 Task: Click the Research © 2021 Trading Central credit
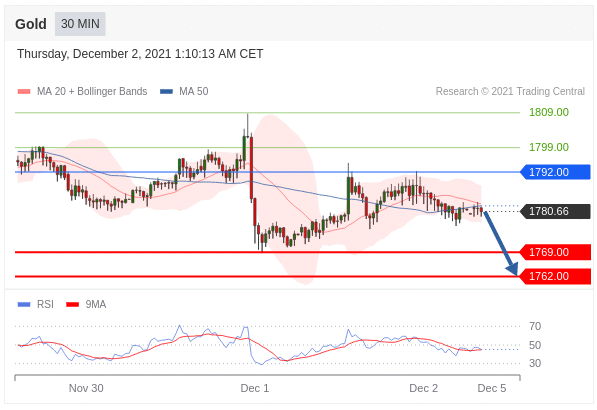(510, 91)
